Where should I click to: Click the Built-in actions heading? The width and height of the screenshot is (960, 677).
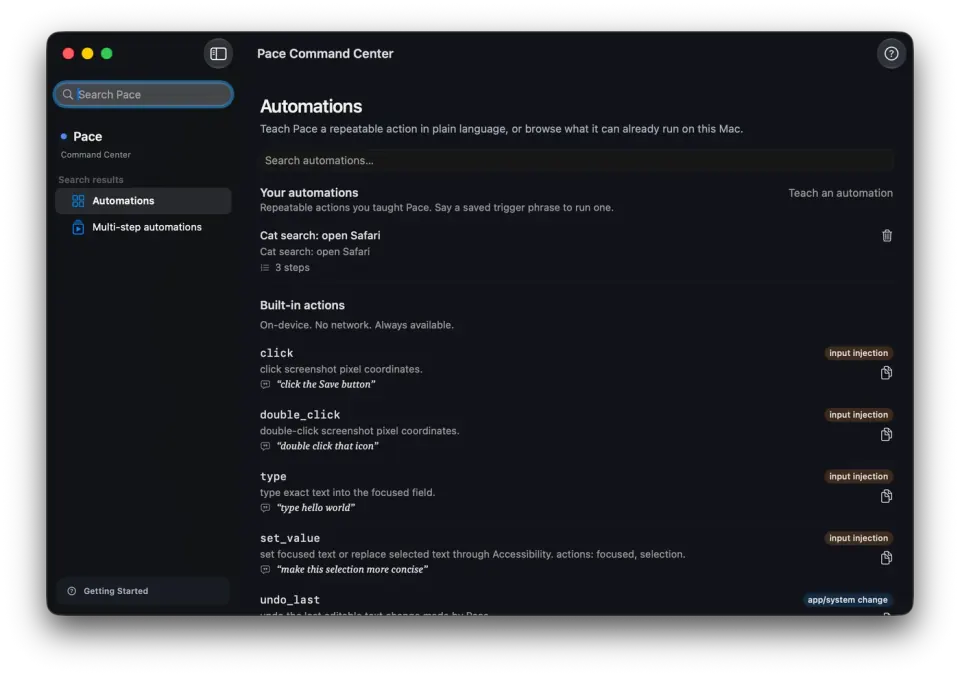tap(302, 305)
